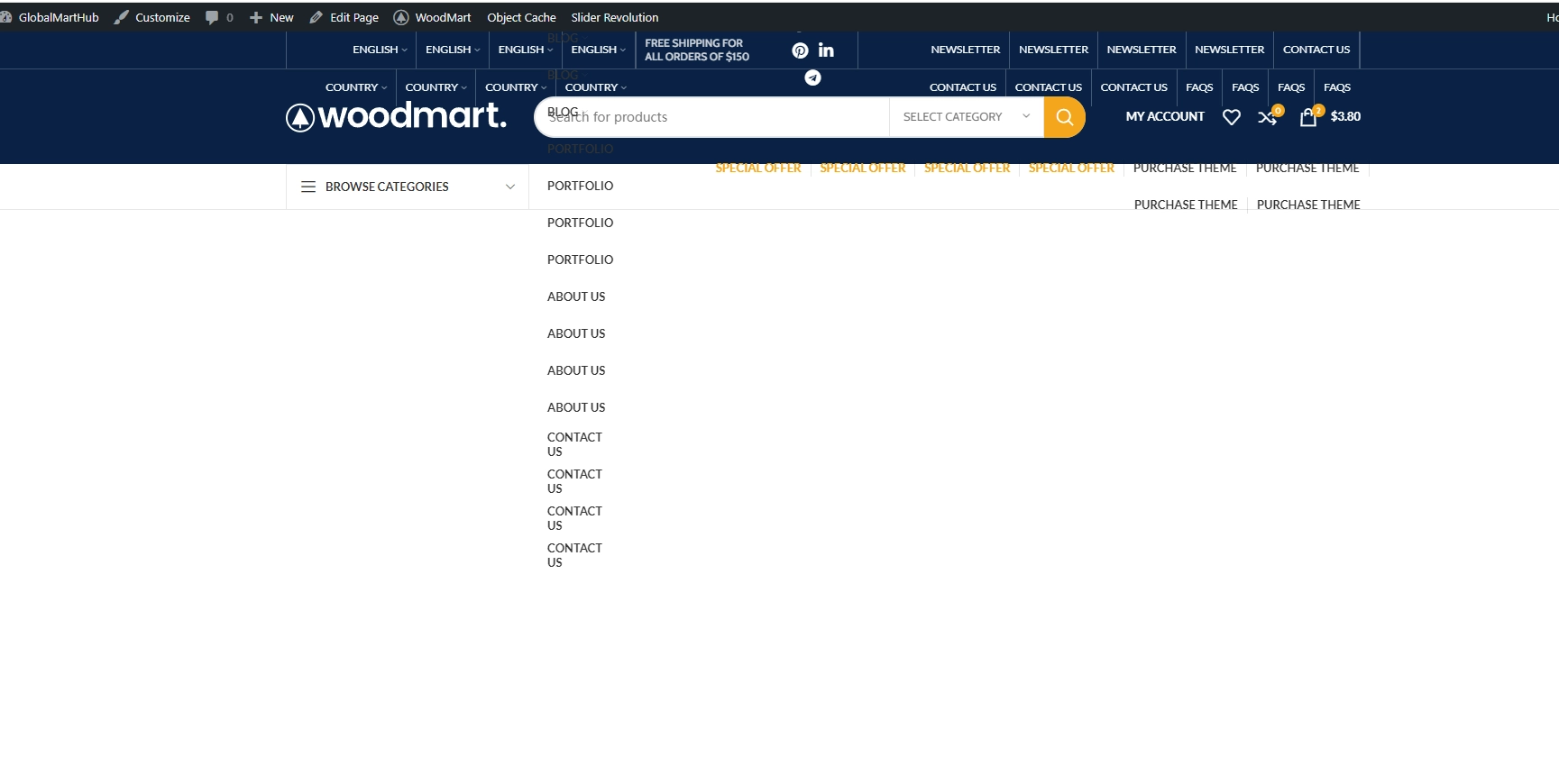Click Free Shipping for all orders text
Image resolution: width=1559 pixels, height=784 pixels.
point(697,50)
